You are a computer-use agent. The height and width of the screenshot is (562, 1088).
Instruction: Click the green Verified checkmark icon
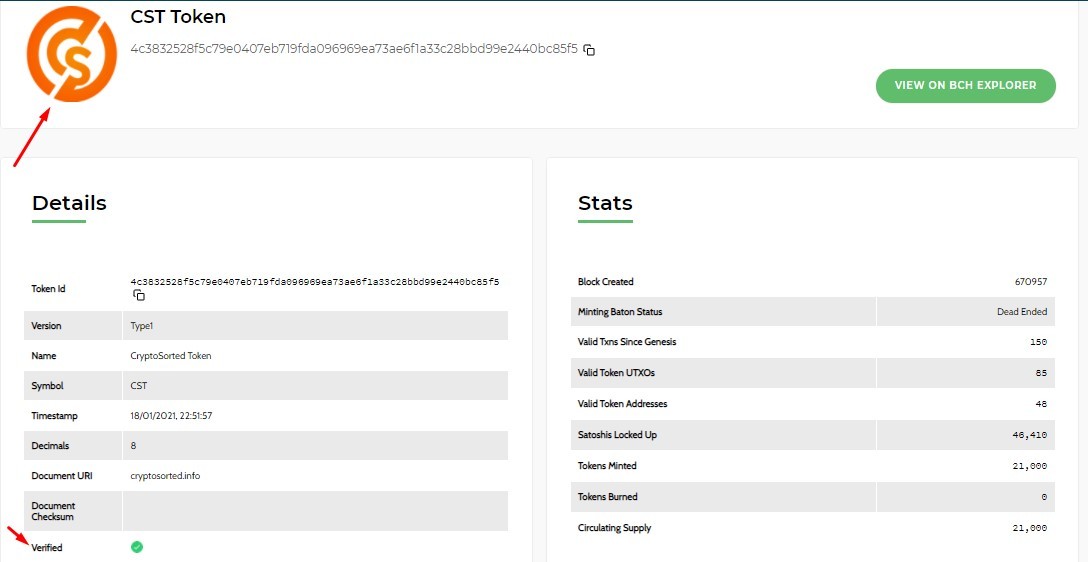coord(137,547)
